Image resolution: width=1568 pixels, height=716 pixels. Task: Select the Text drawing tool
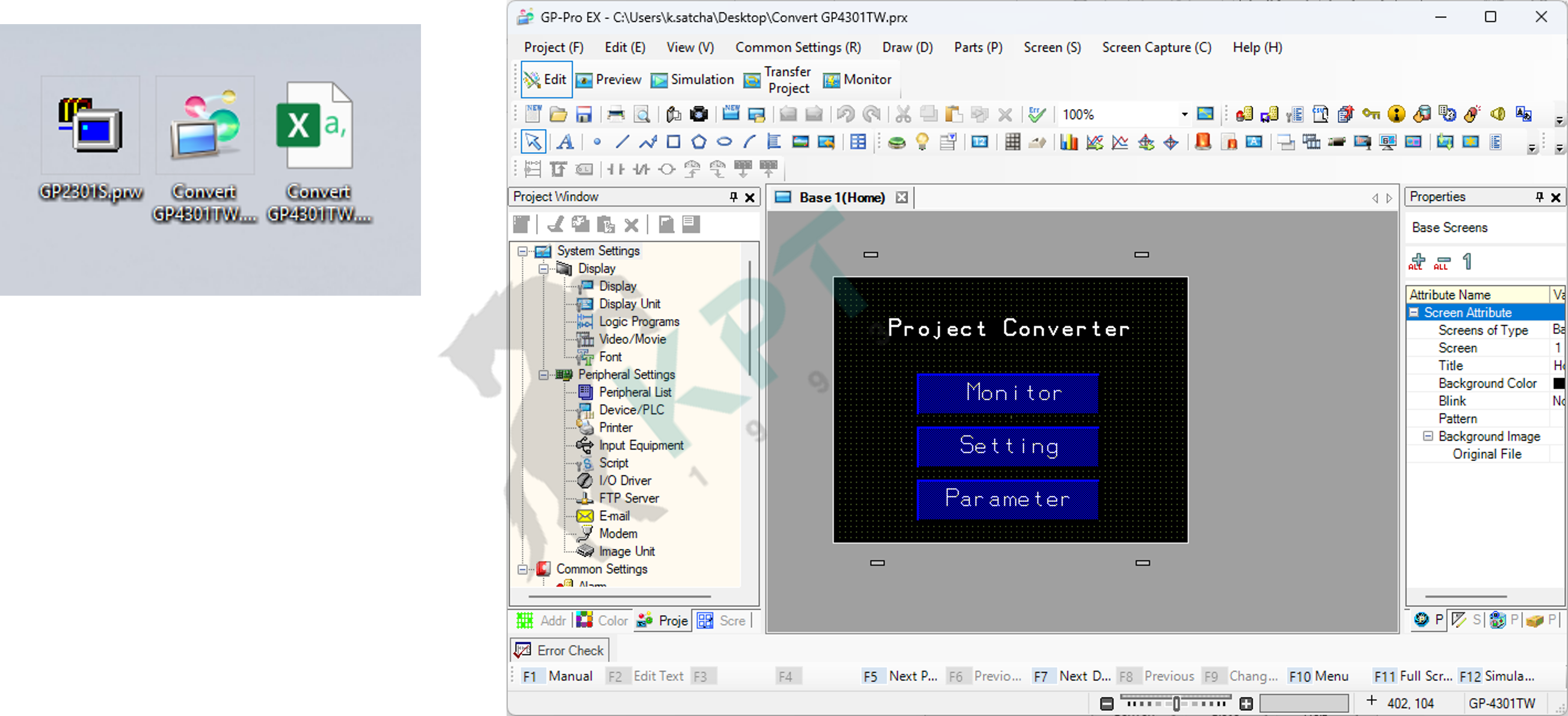tap(565, 142)
